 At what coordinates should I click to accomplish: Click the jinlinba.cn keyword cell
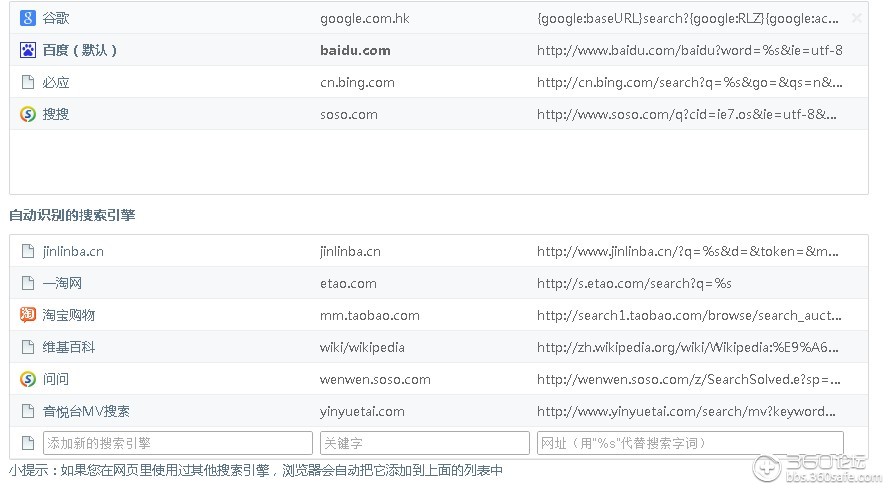click(350, 251)
